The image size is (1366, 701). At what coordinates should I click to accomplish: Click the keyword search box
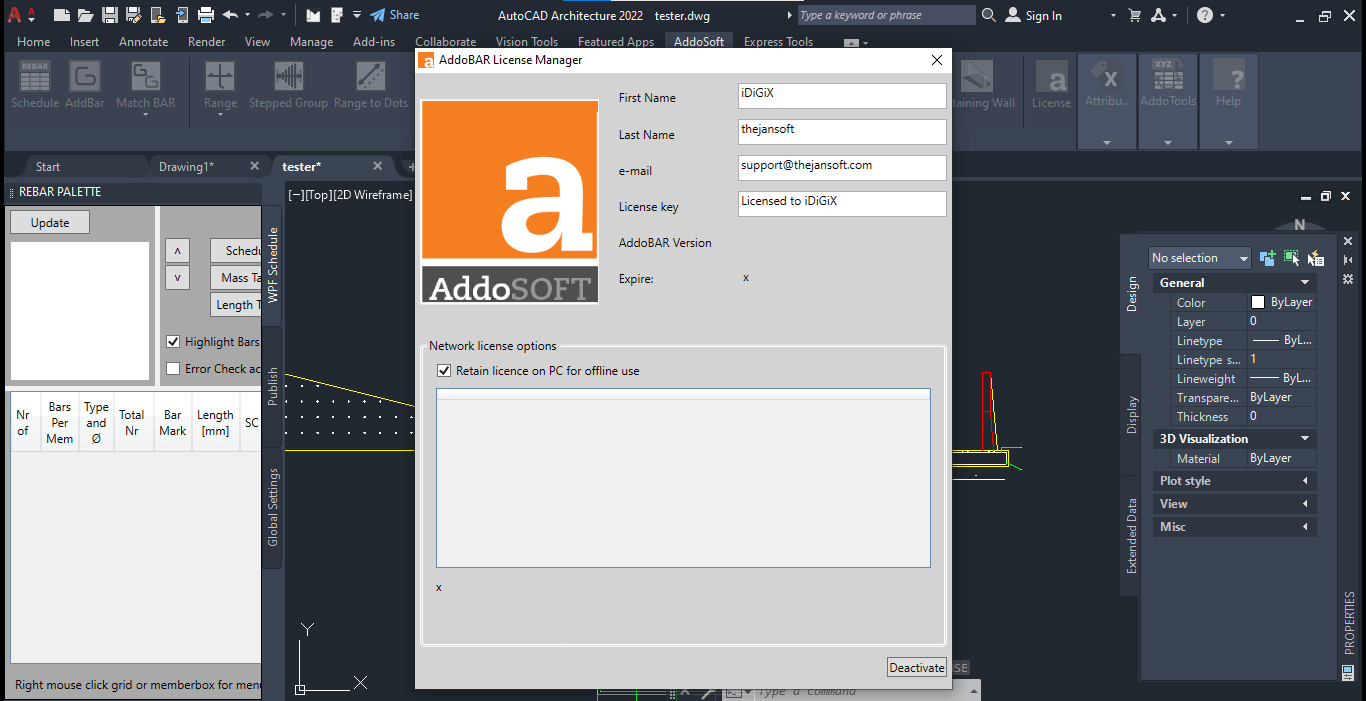(886, 15)
